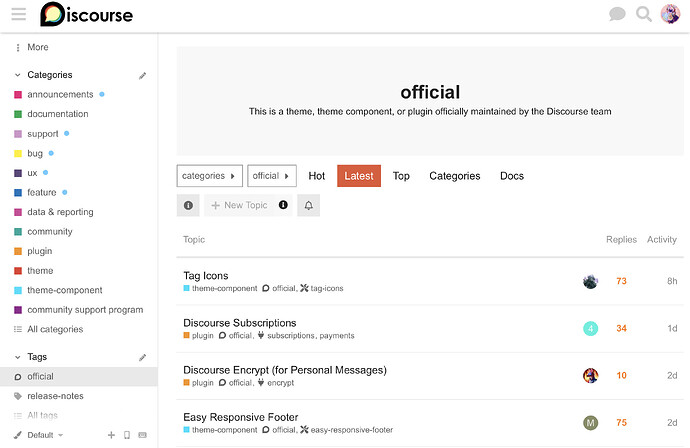Image resolution: width=690 pixels, height=448 pixels.
Task: Open the official tag filter dropdown
Action: (272, 176)
